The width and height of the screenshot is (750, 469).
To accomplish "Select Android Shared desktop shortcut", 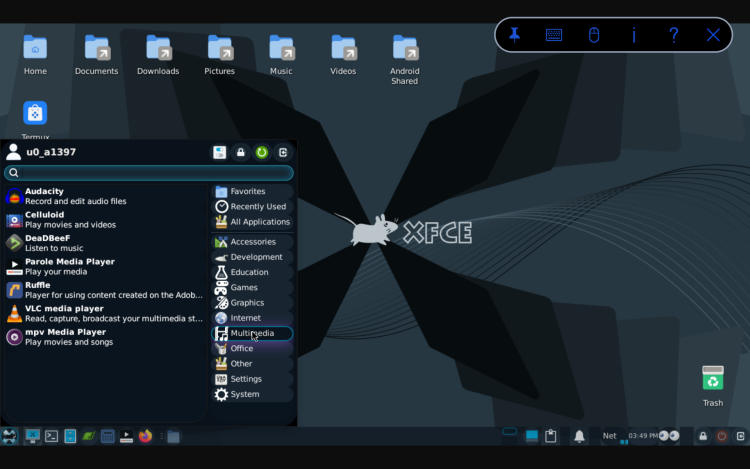I will pos(405,60).
